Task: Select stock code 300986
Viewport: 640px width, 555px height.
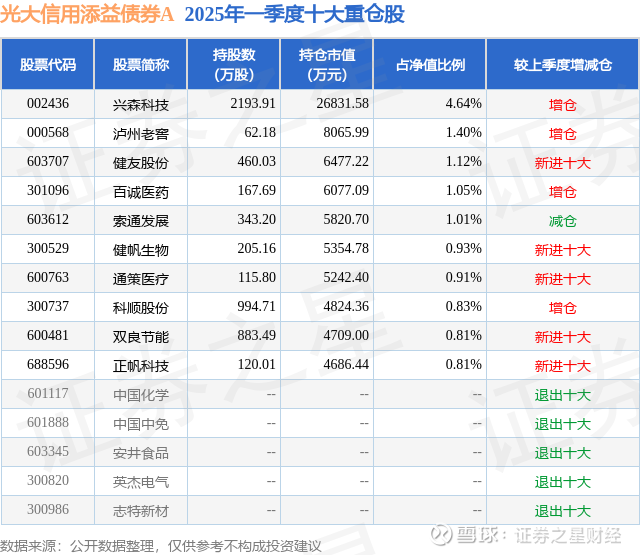Action: click(x=48, y=509)
